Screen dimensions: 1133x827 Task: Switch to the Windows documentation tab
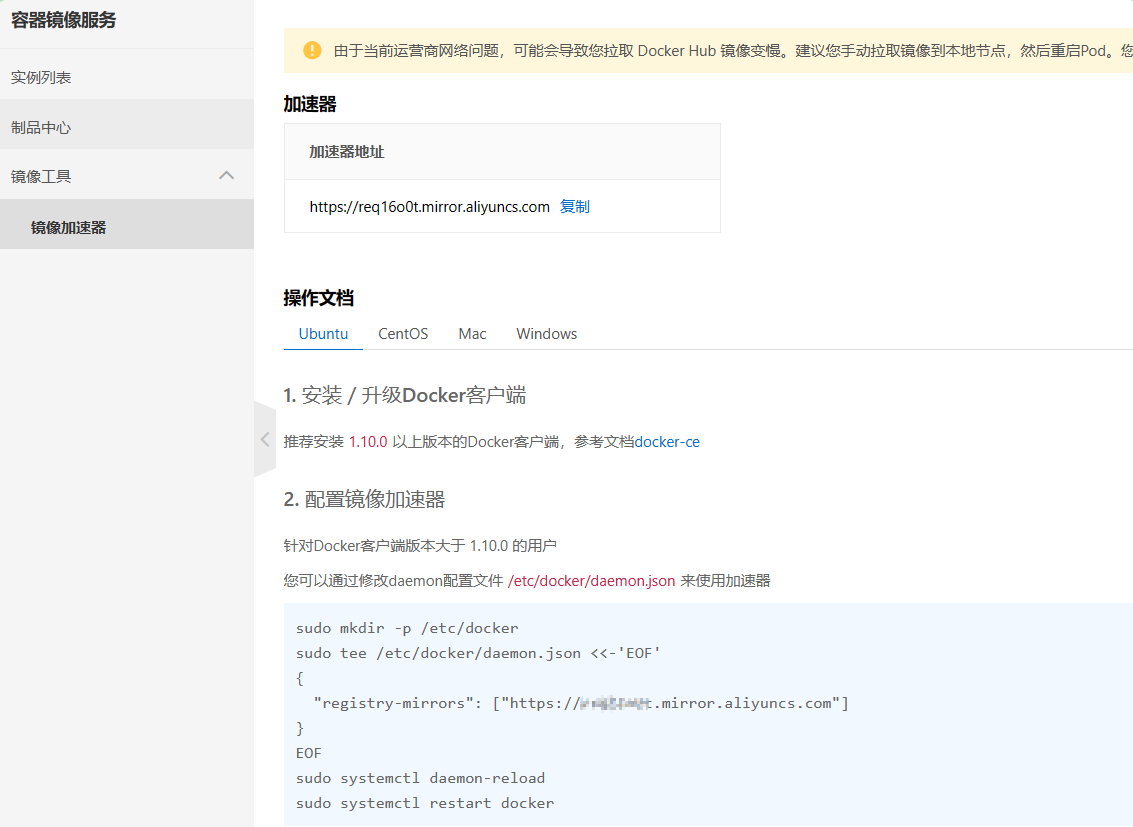pyautogui.click(x=546, y=334)
